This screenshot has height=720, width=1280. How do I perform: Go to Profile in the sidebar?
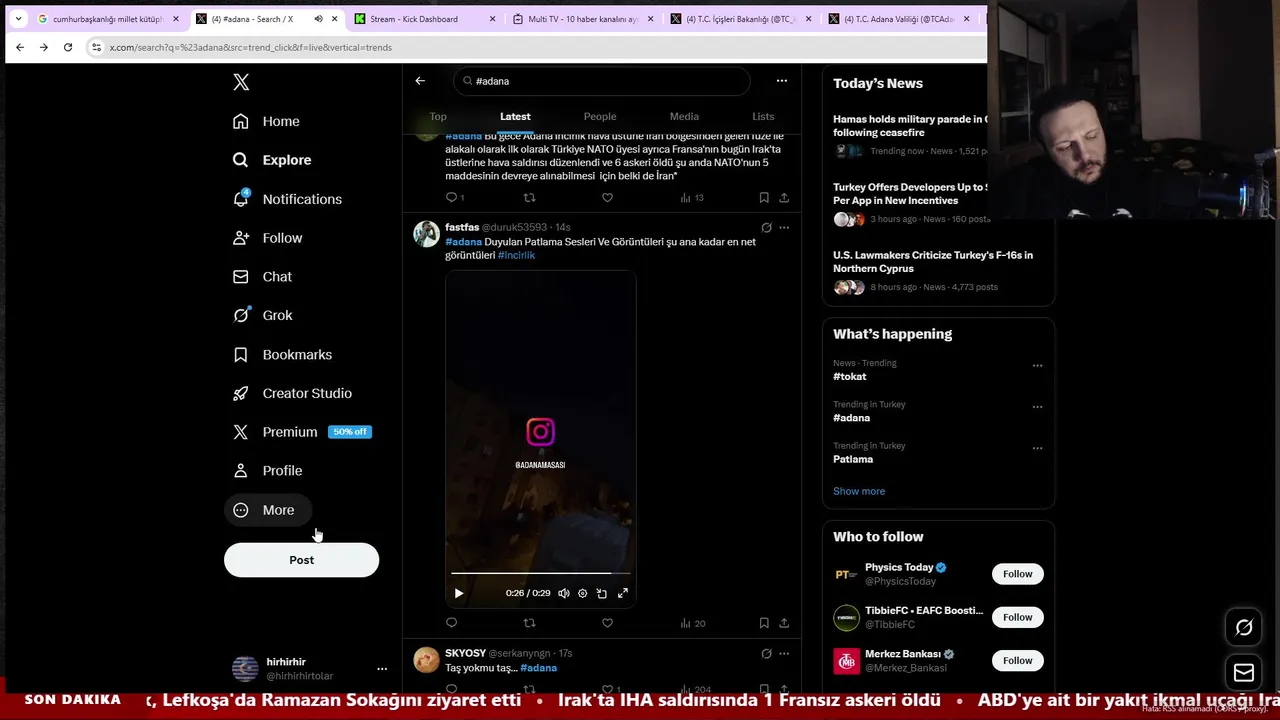pyautogui.click(x=268, y=470)
